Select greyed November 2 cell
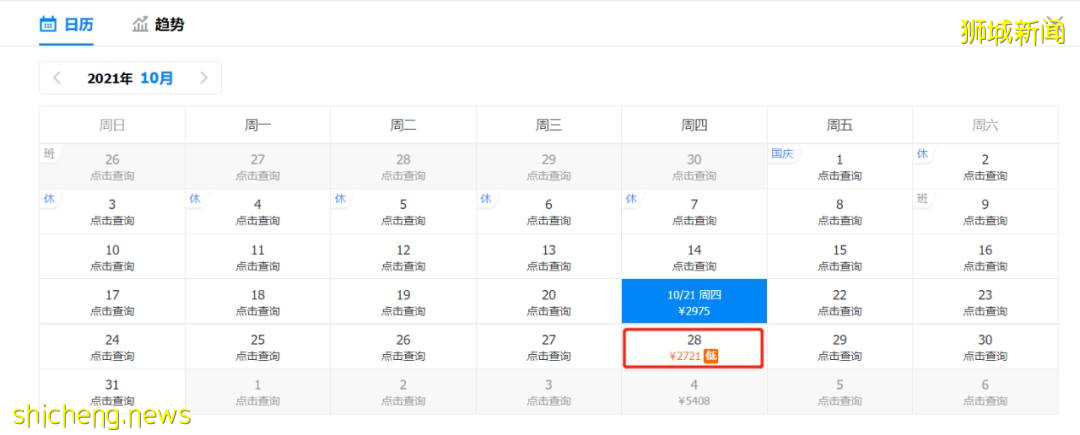The image size is (1080, 435). coord(403,392)
